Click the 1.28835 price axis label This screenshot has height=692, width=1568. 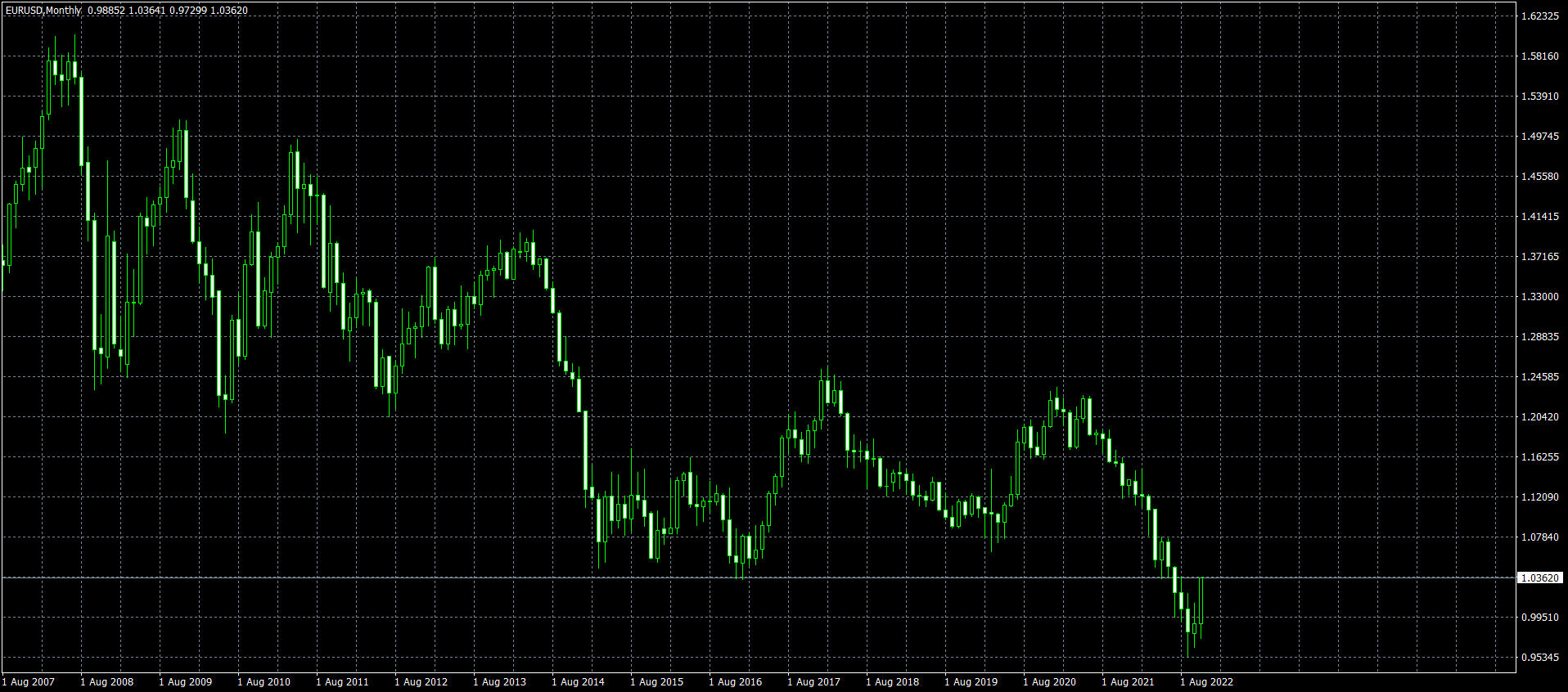click(1540, 337)
